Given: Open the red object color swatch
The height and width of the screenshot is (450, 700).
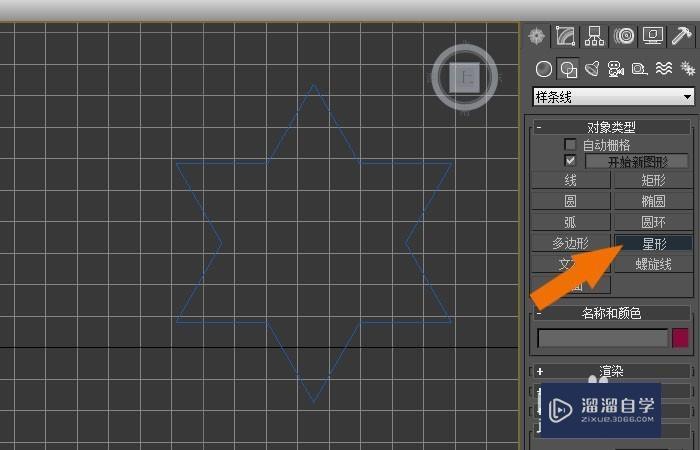Looking at the screenshot, I should click(x=680, y=338).
